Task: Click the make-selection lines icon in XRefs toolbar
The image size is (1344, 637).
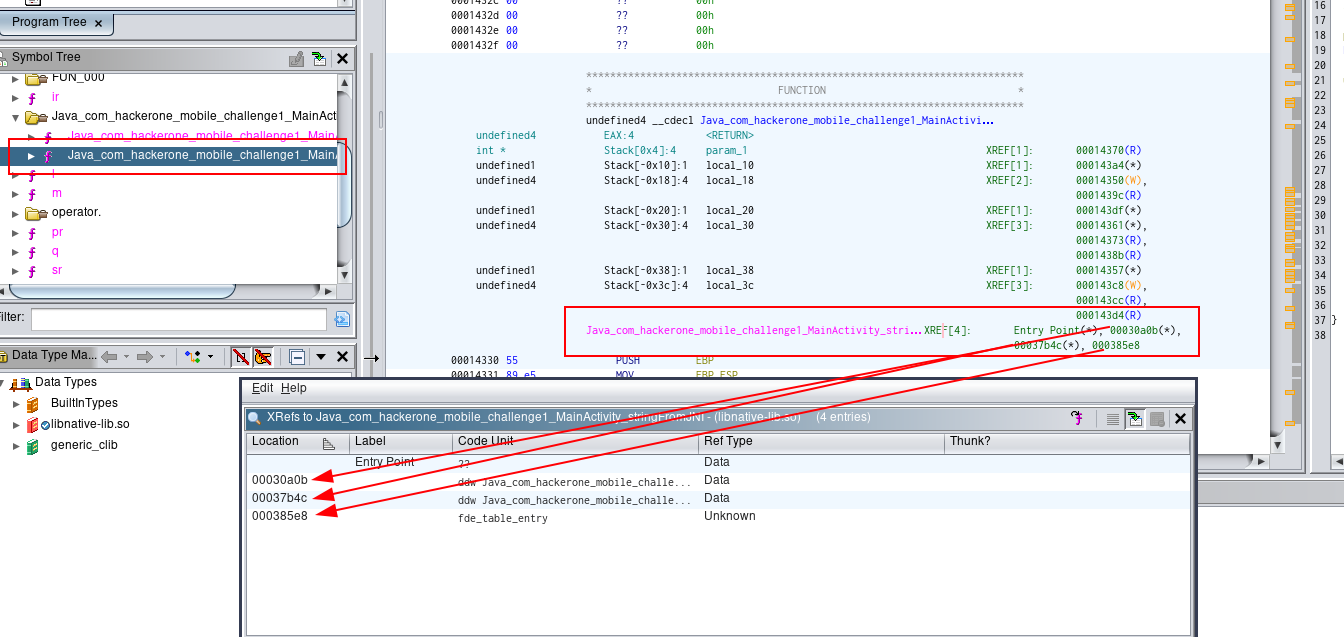Action: tap(1113, 419)
